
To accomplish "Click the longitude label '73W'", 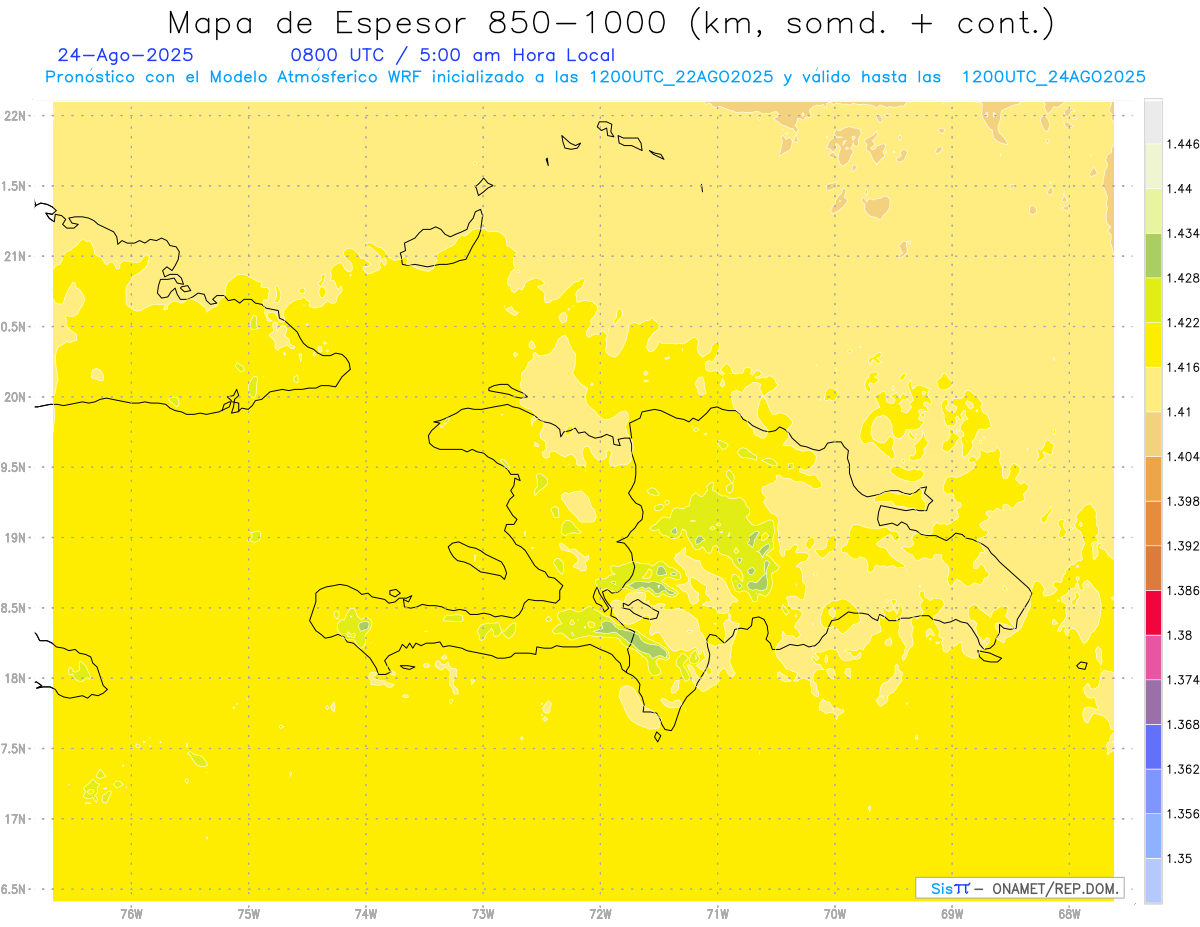I will [x=483, y=914].
